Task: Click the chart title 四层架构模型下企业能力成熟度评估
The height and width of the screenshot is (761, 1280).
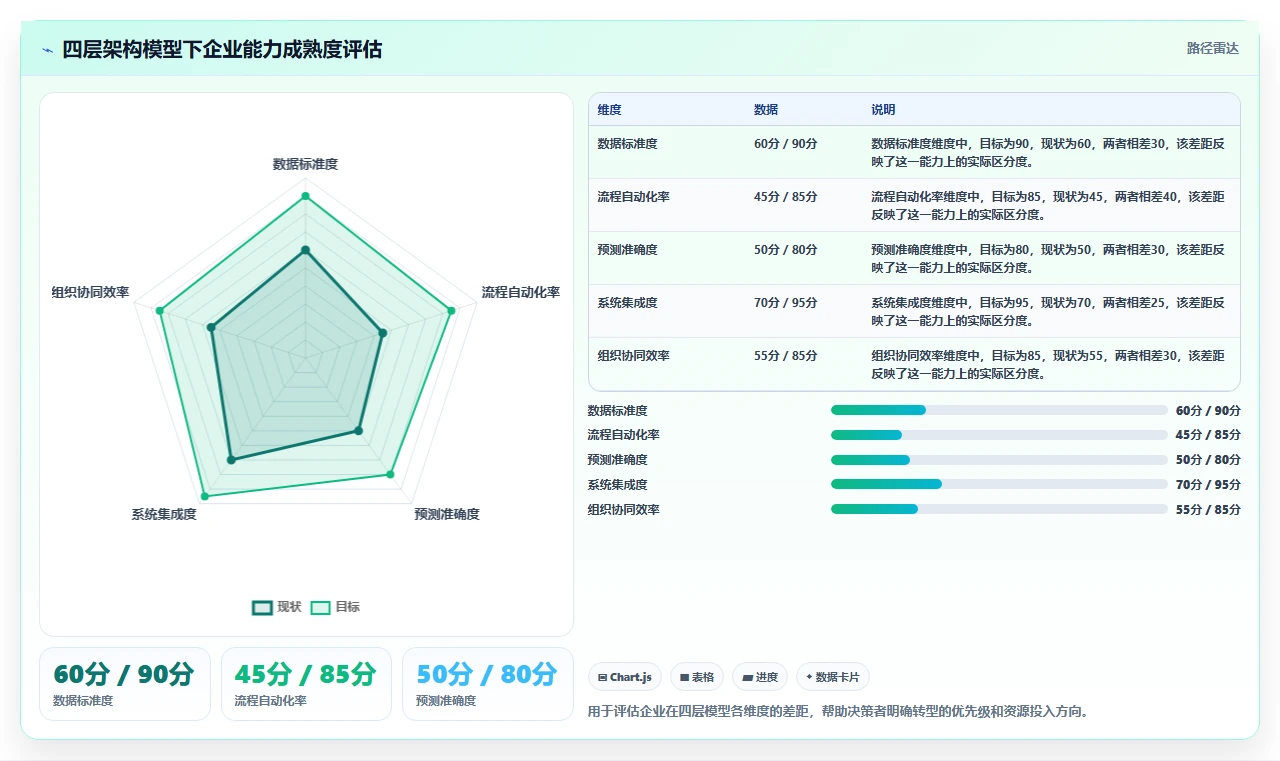Action: pos(222,49)
